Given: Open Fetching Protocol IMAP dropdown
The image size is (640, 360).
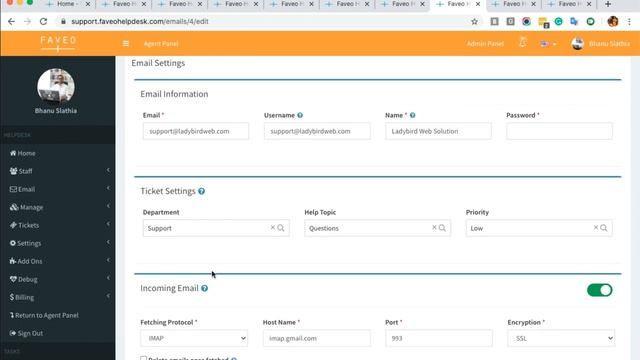Looking at the screenshot, I should point(194,338).
